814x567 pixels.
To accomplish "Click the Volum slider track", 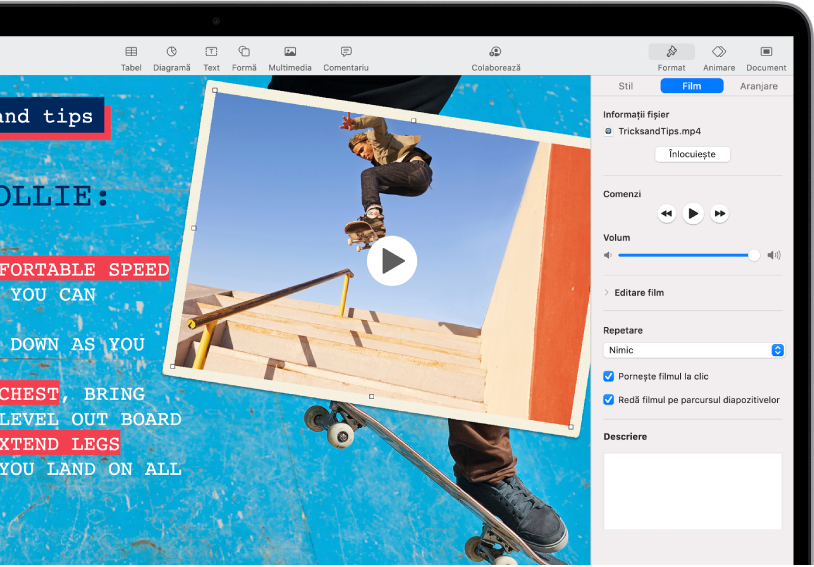I will tap(685, 256).
